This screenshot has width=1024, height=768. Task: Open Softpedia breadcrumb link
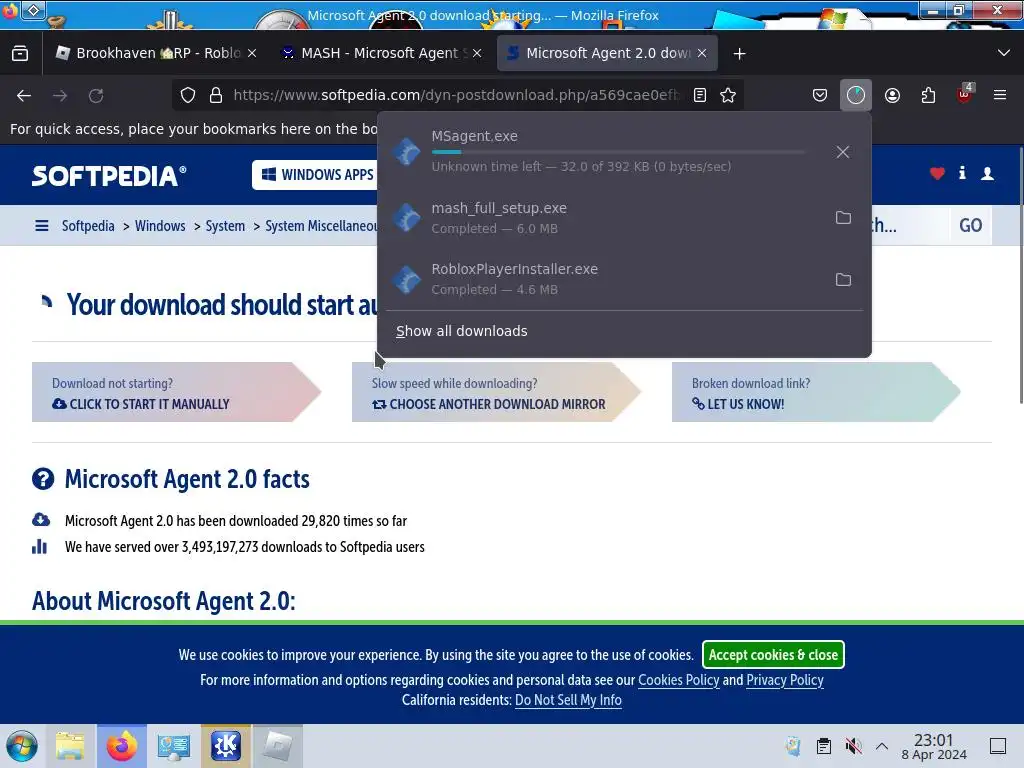pos(88,226)
